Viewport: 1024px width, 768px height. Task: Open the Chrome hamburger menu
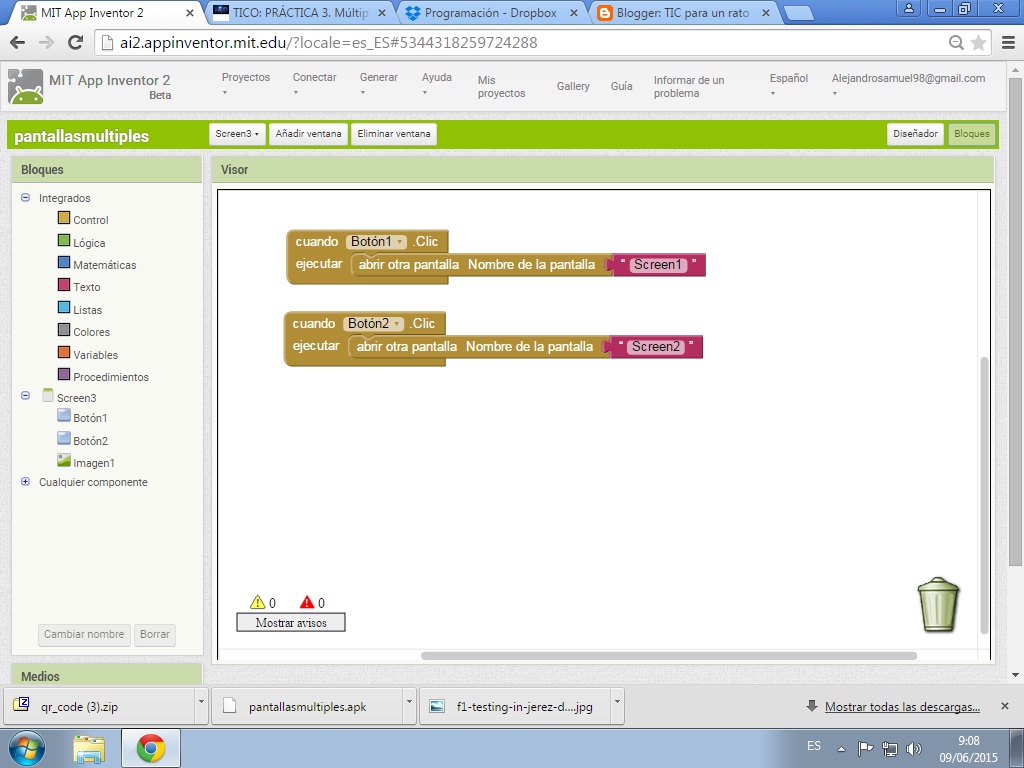pos(1008,42)
